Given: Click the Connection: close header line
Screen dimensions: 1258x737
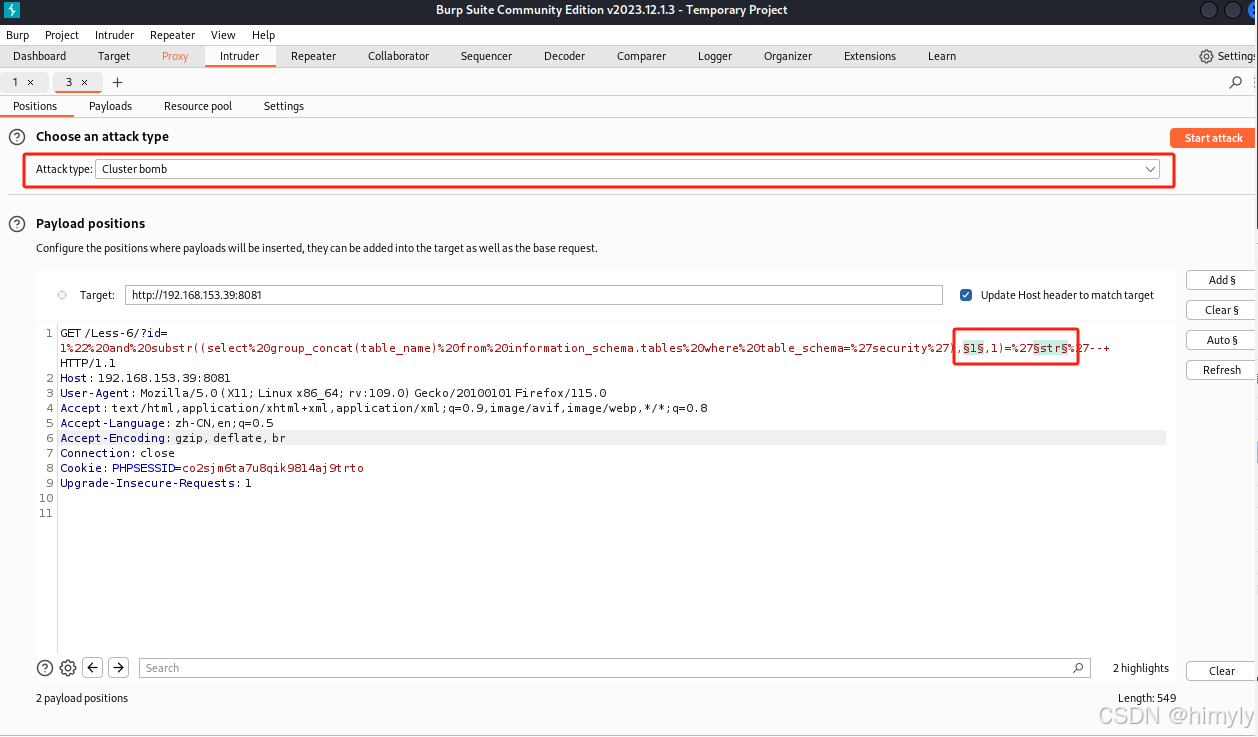Looking at the screenshot, I should [x=118, y=453].
